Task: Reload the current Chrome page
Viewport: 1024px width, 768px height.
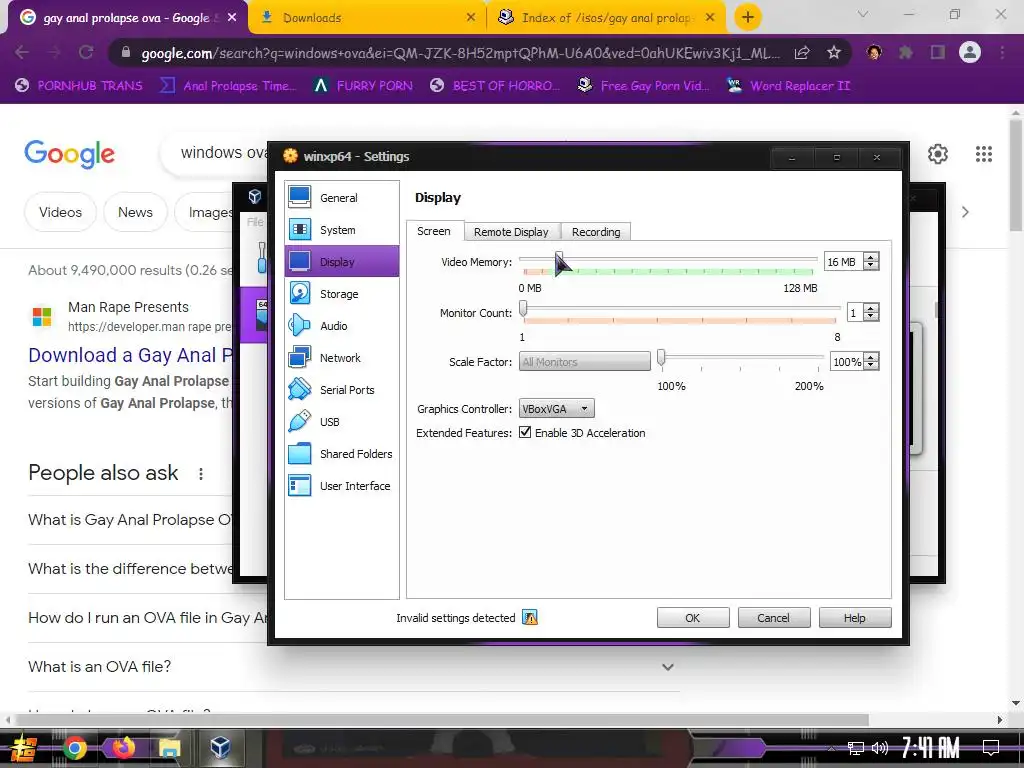Action: point(86,52)
